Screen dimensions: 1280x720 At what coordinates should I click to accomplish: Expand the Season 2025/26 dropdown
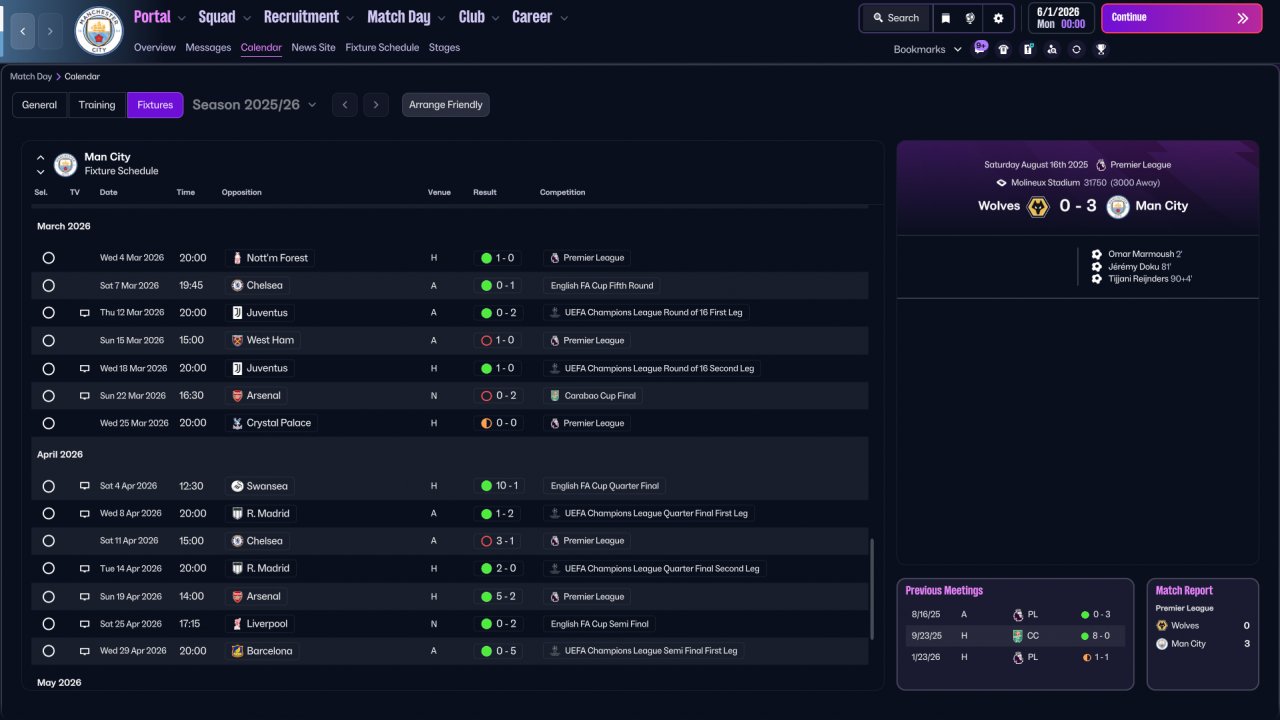[x=254, y=105]
